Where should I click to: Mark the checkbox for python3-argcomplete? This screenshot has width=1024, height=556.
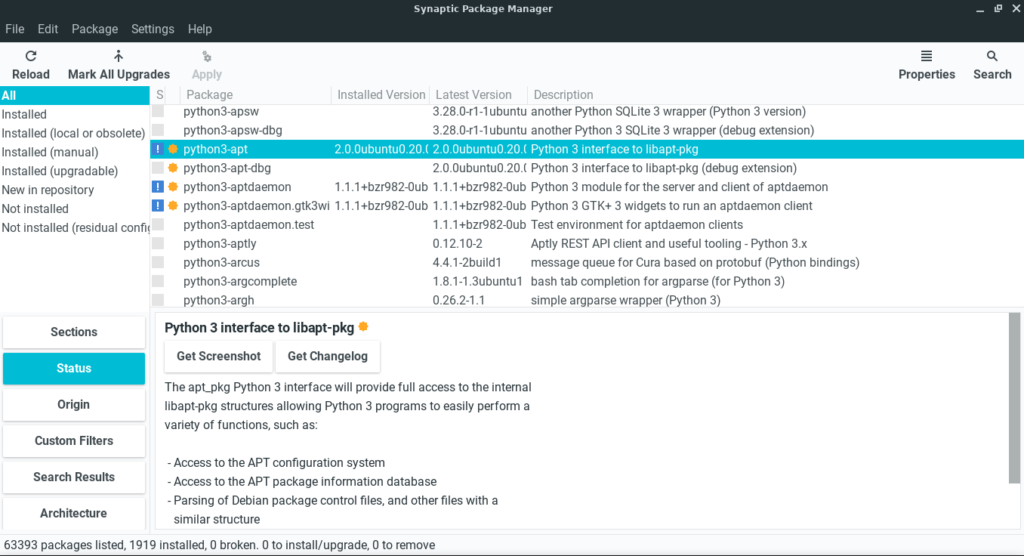[x=158, y=281]
